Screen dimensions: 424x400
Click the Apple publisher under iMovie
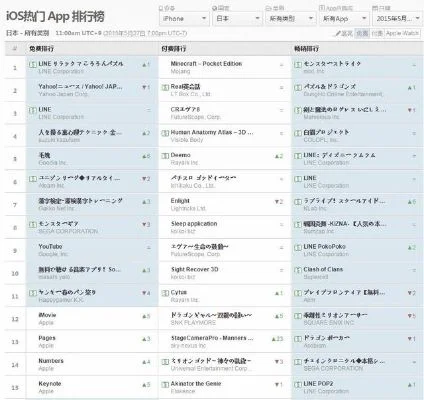(x=46, y=323)
